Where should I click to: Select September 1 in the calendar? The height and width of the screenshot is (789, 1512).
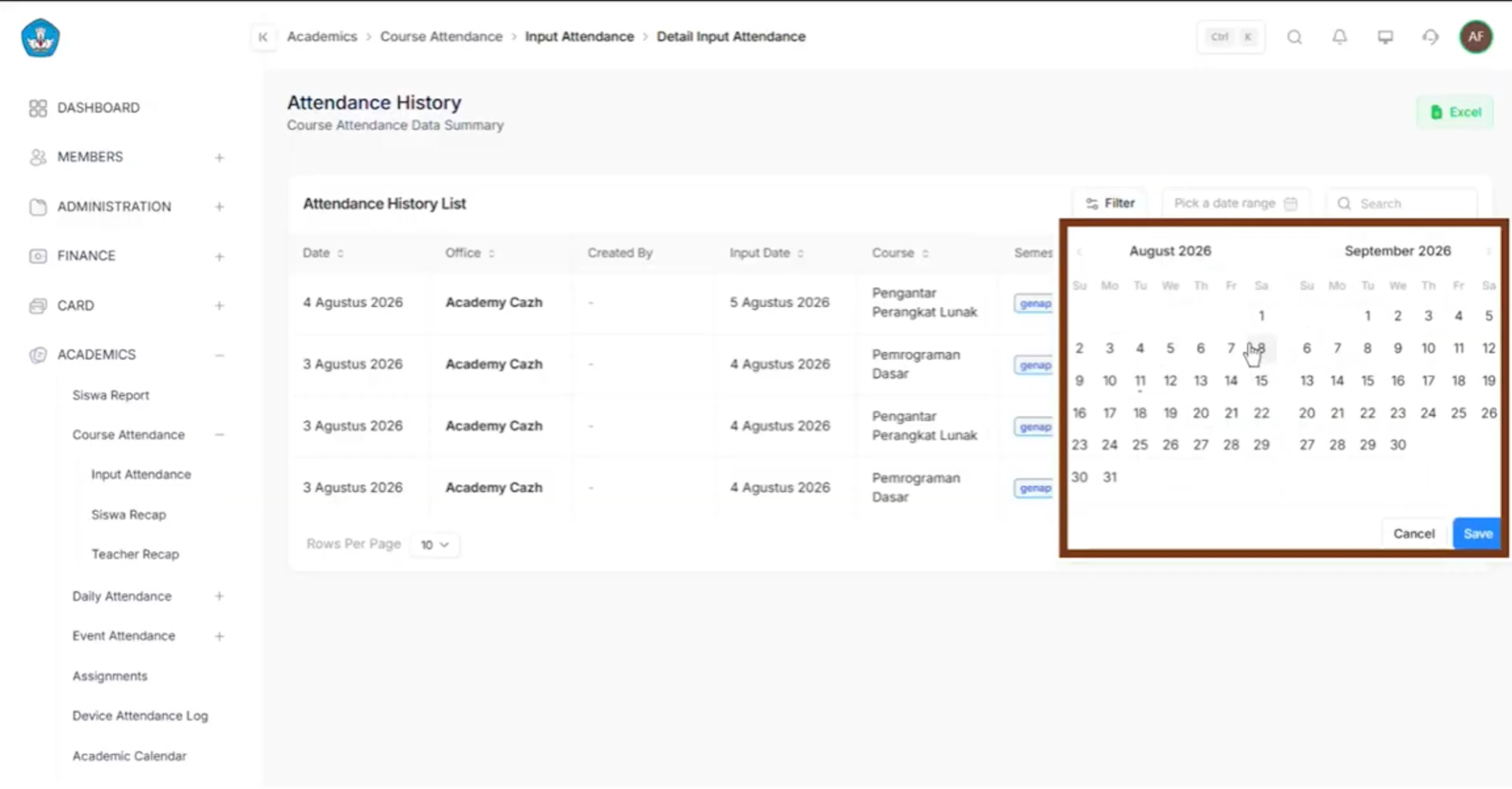1367,316
